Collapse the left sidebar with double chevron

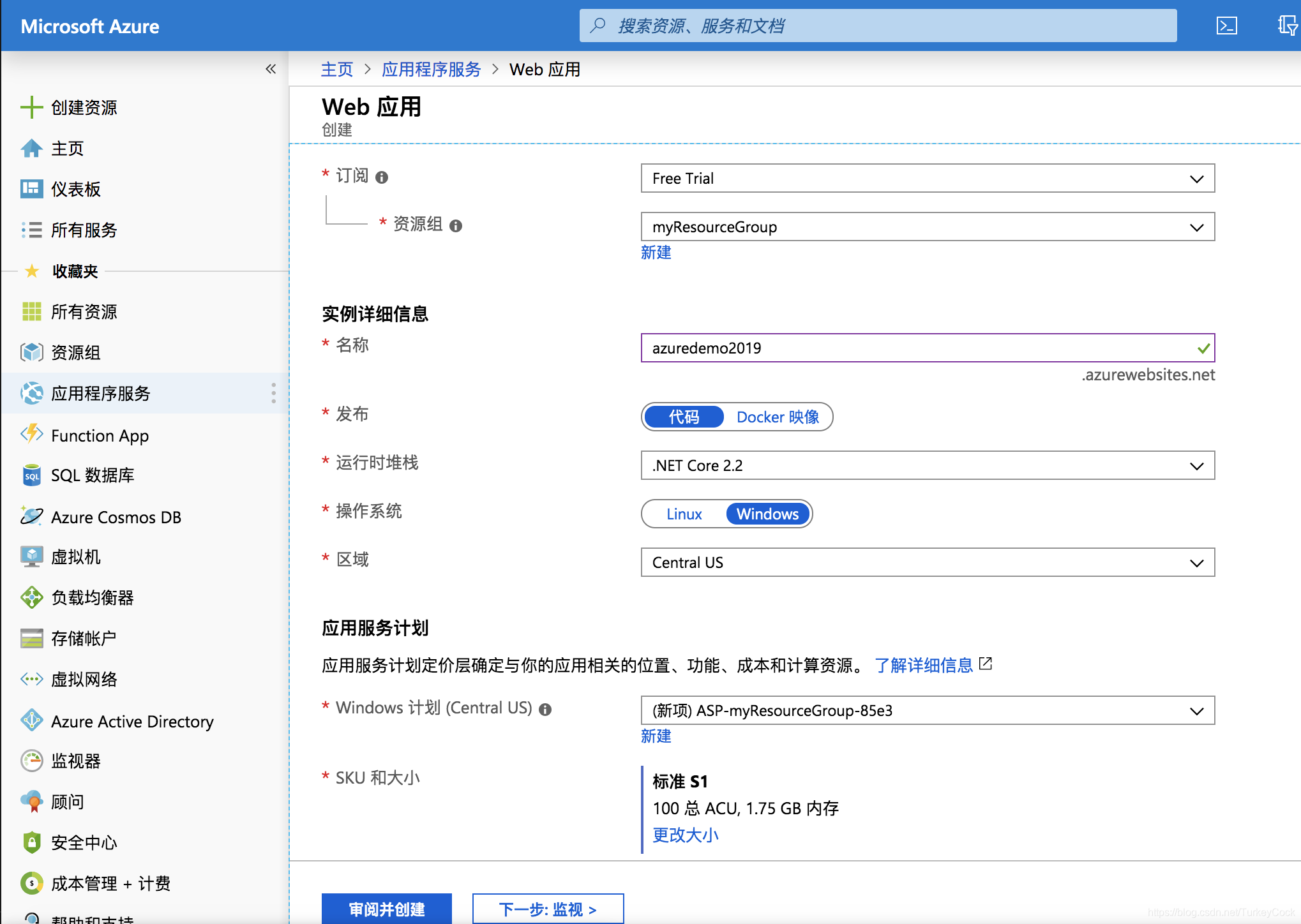tap(271, 69)
